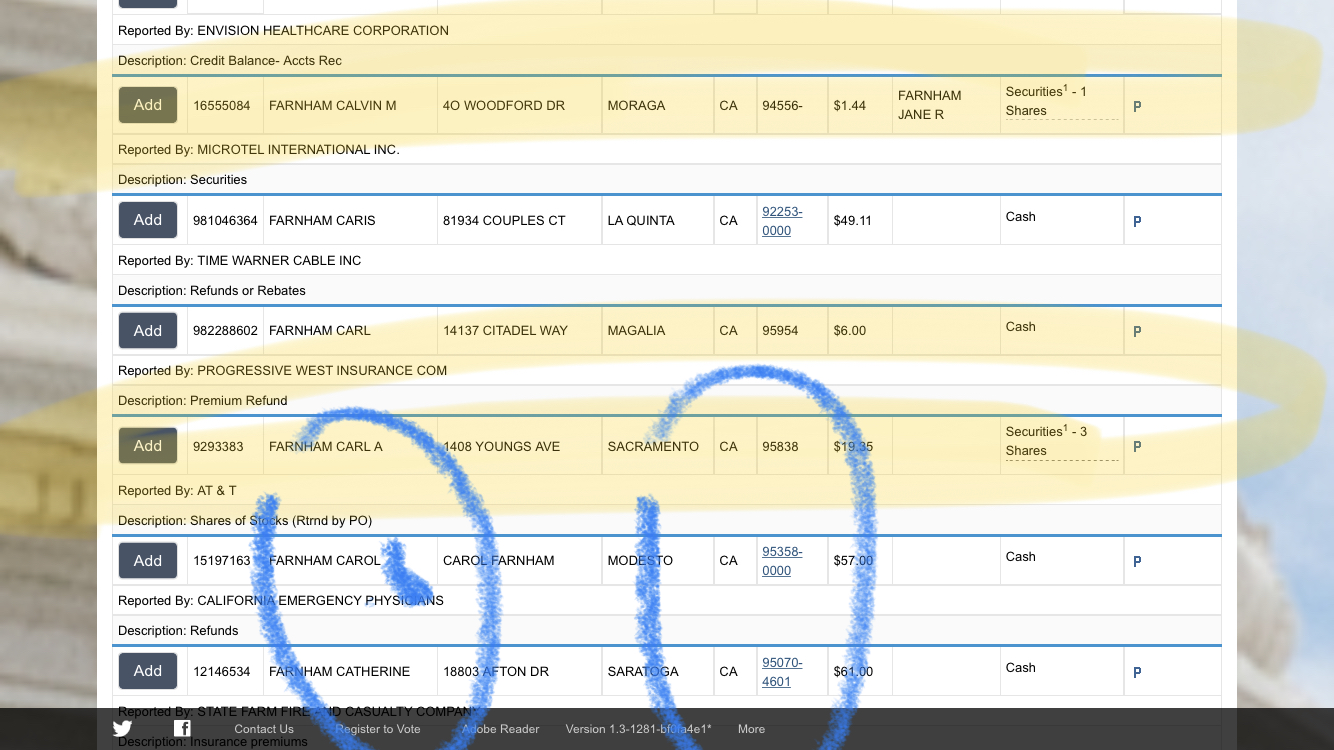Select address 40 WOODFORD DR
The width and height of the screenshot is (1334, 750).
[x=504, y=105]
